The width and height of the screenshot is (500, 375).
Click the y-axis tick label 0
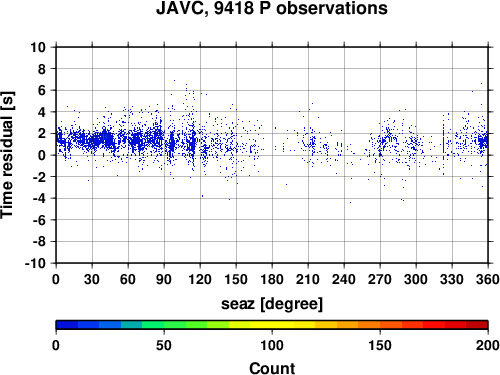click(x=42, y=155)
